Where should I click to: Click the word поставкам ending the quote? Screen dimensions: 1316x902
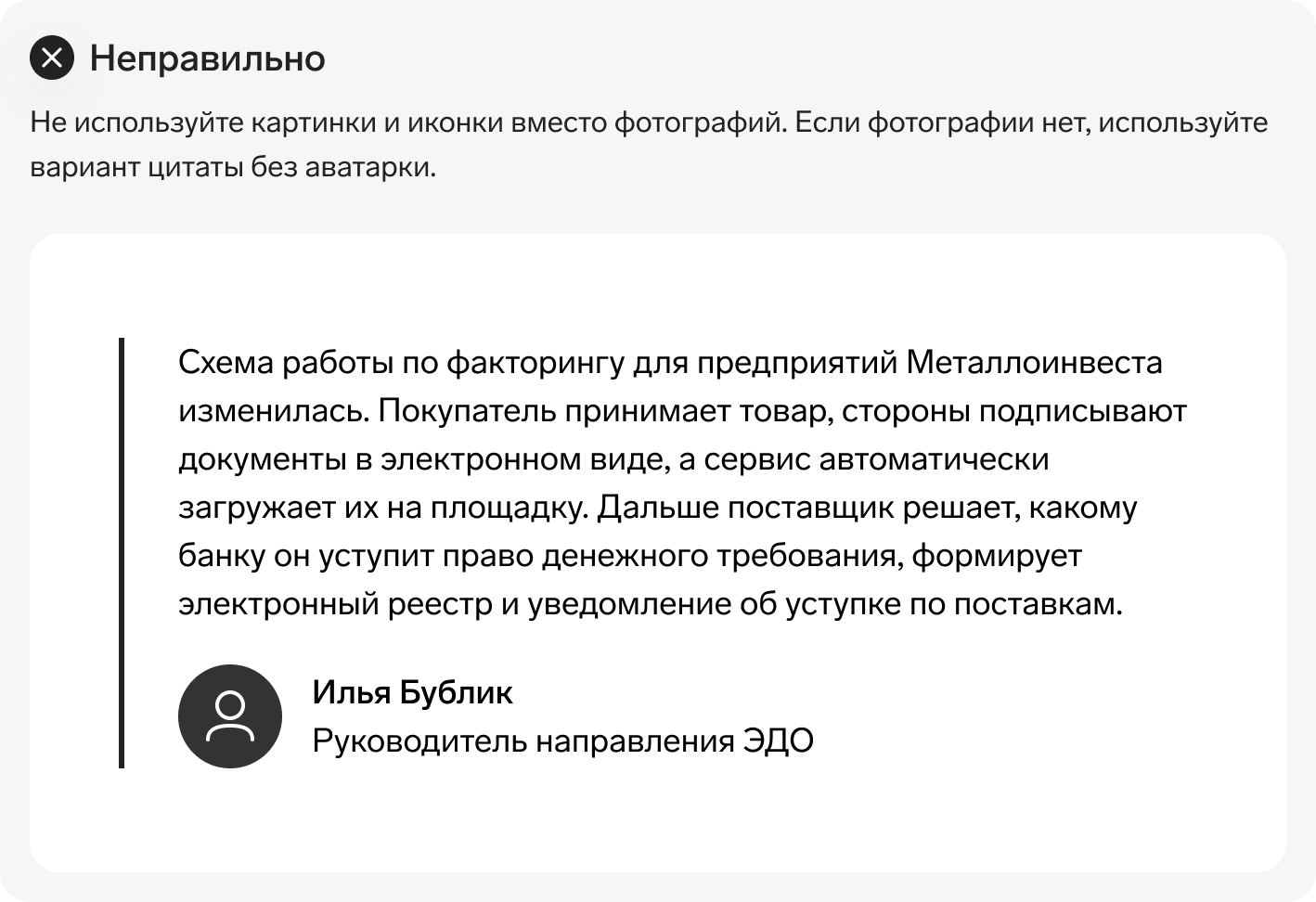coord(1039,604)
